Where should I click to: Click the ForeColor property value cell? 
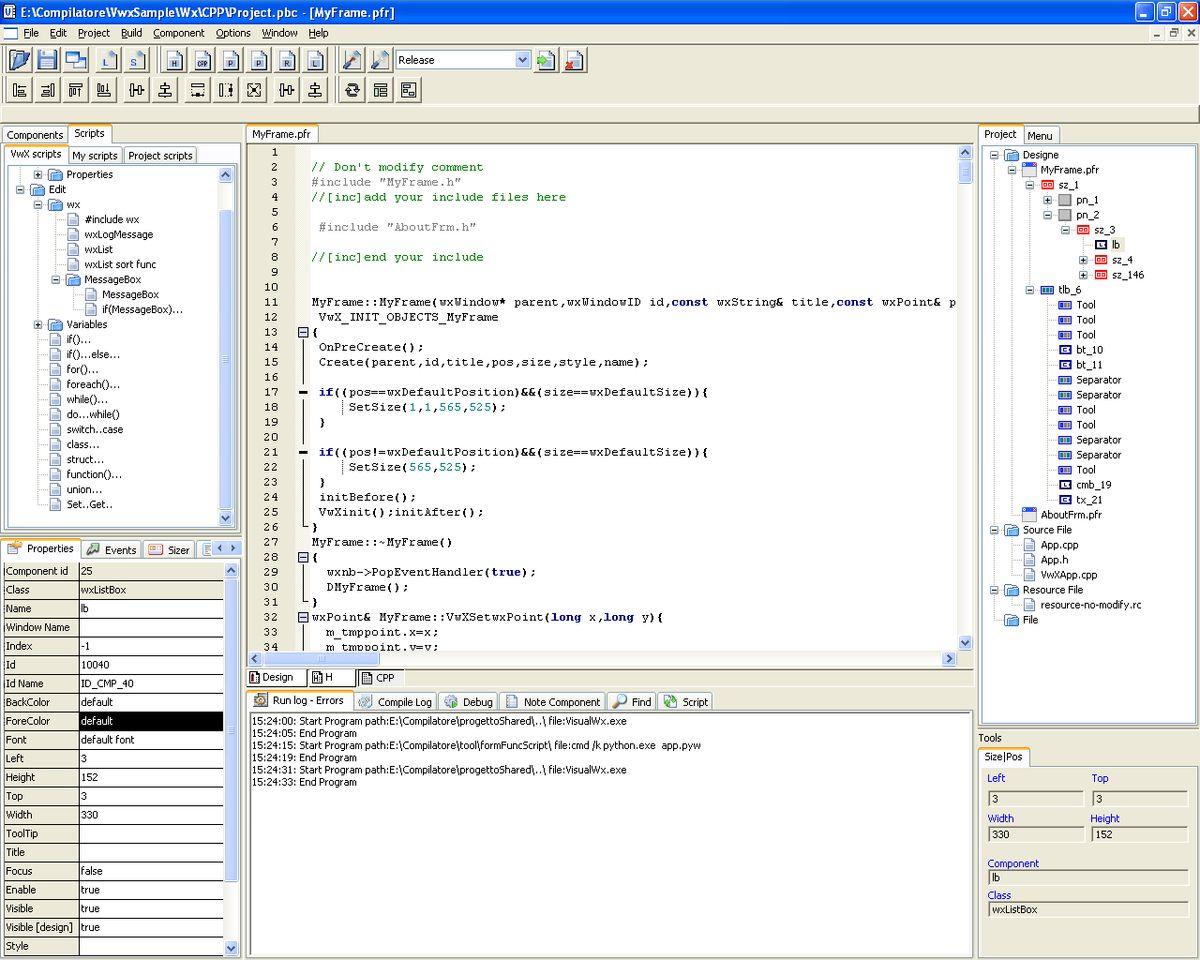pyautogui.click(x=151, y=721)
